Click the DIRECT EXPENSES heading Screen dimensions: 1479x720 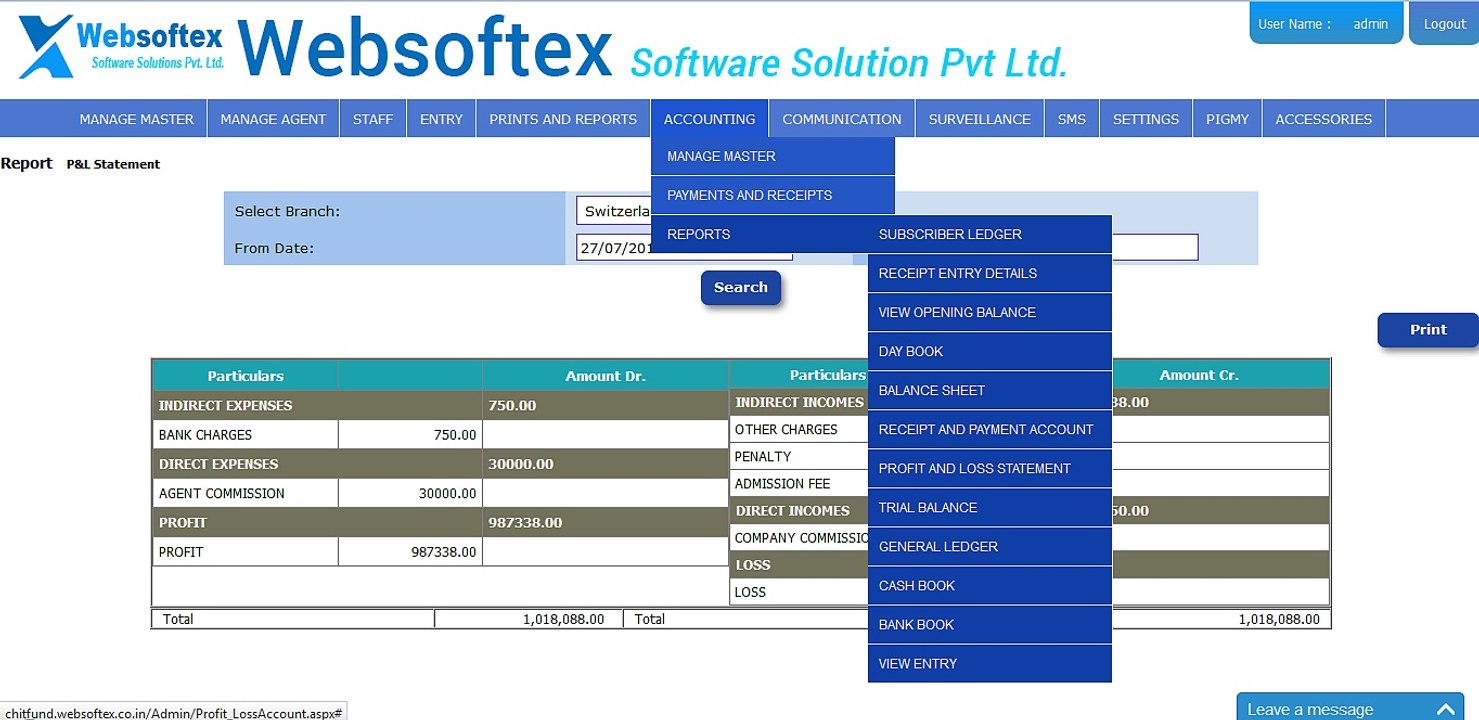(218, 464)
